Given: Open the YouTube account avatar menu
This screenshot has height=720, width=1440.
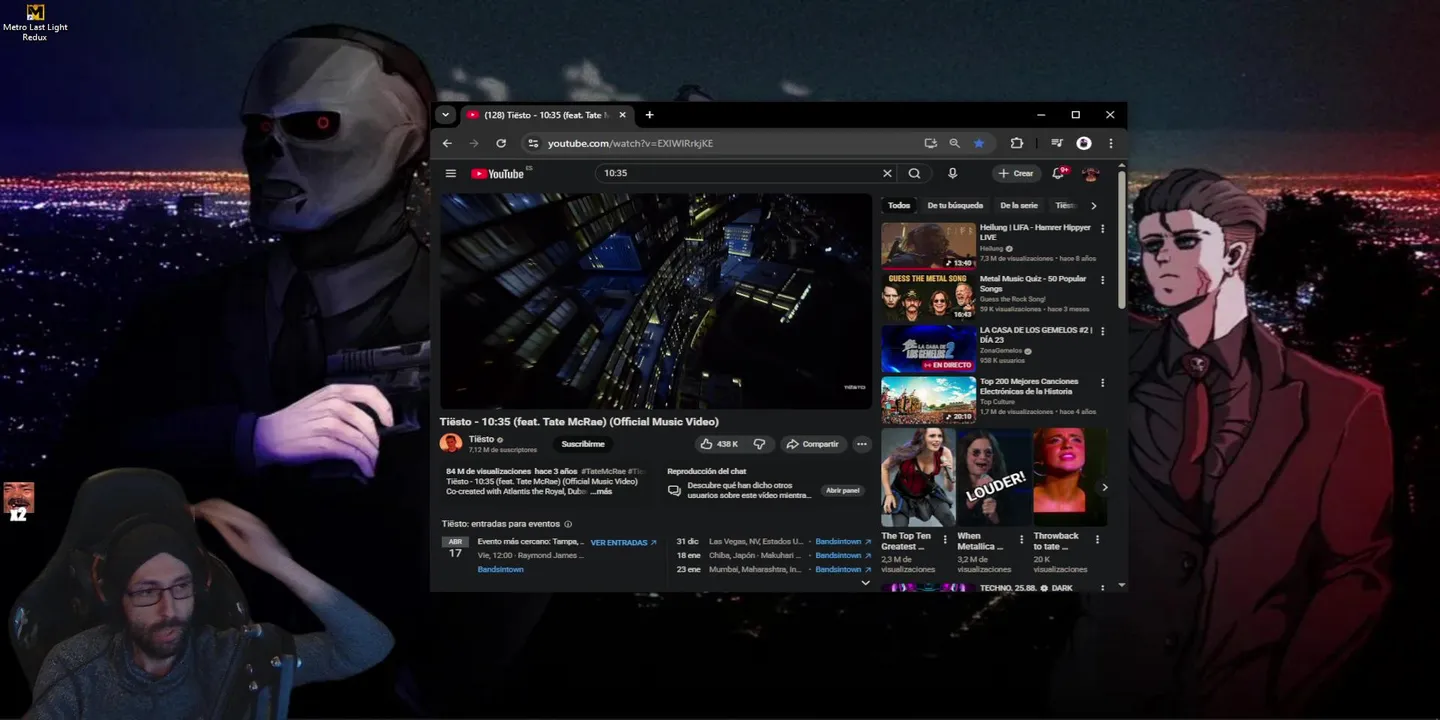Looking at the screenshot, I should click(x=1091, y=173).
